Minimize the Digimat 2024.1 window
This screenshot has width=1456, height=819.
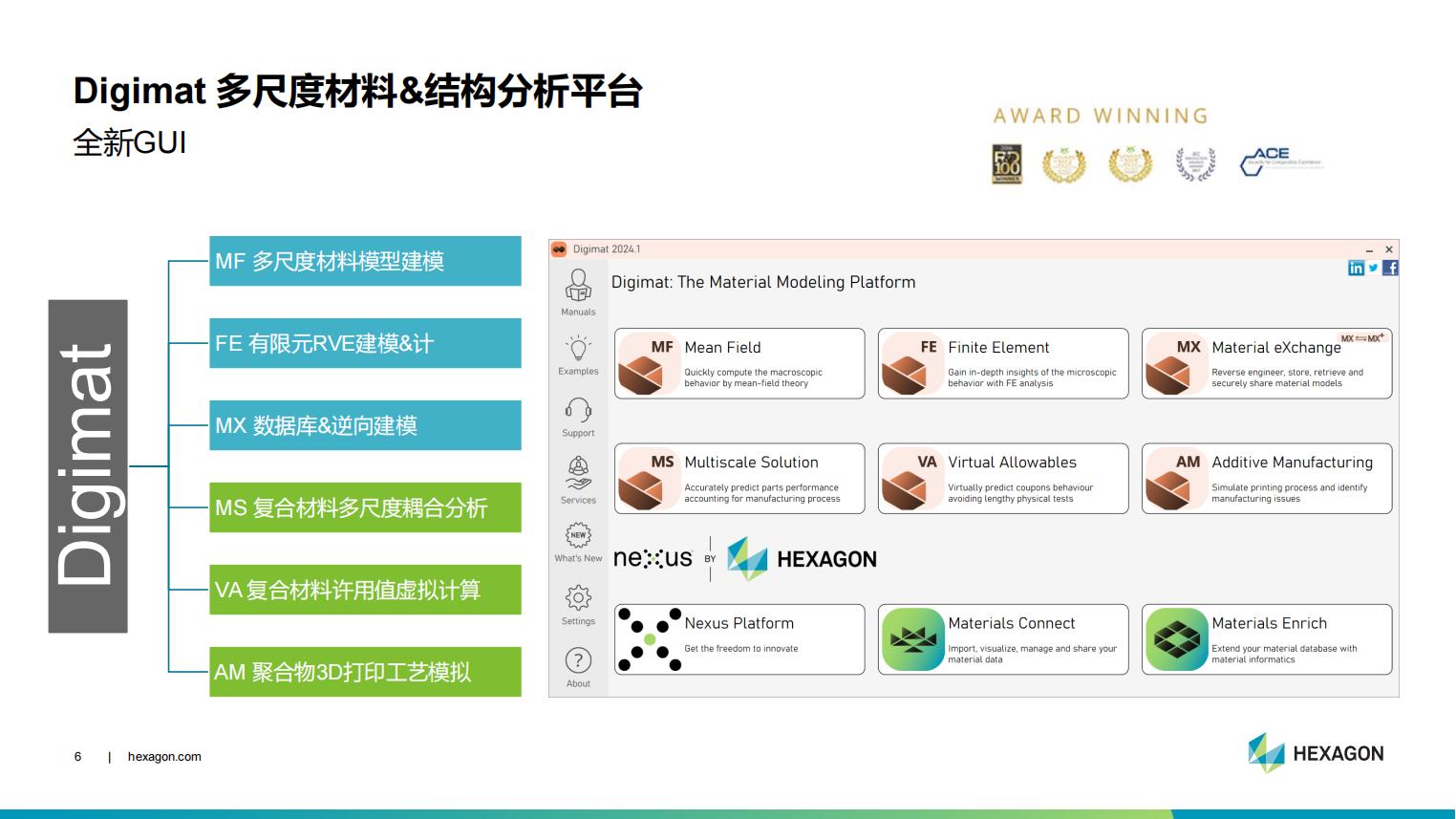click(x=1369, y=250)
